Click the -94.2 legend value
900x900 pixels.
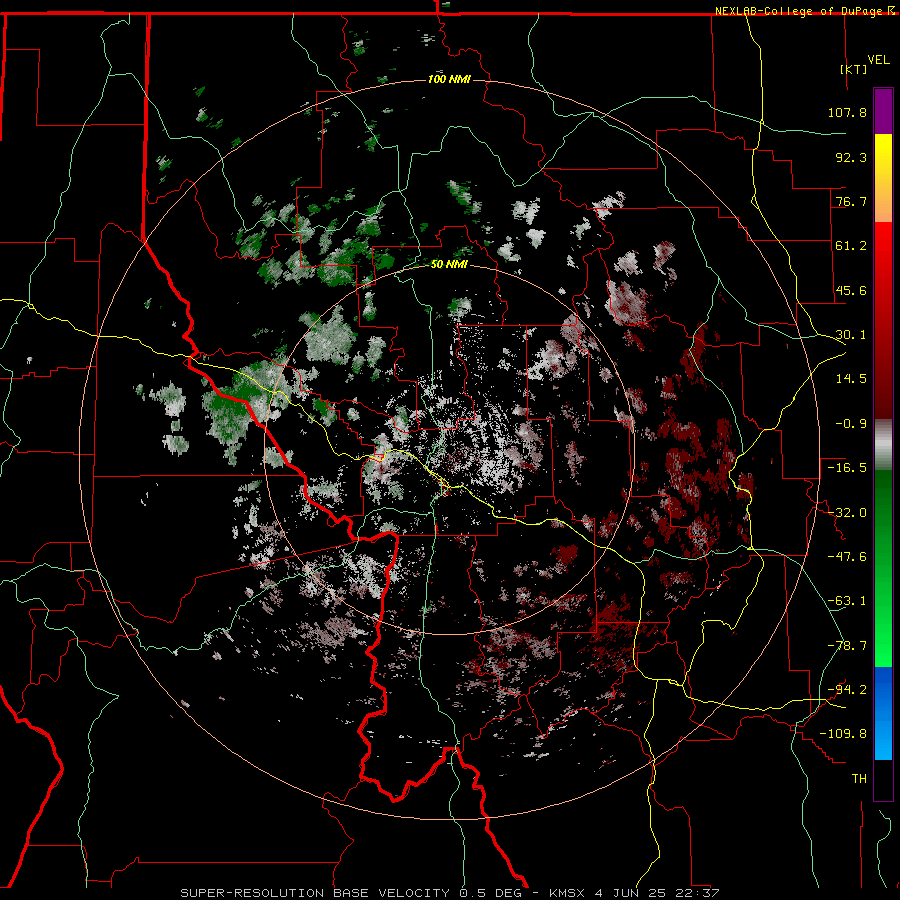click(847, 690)
